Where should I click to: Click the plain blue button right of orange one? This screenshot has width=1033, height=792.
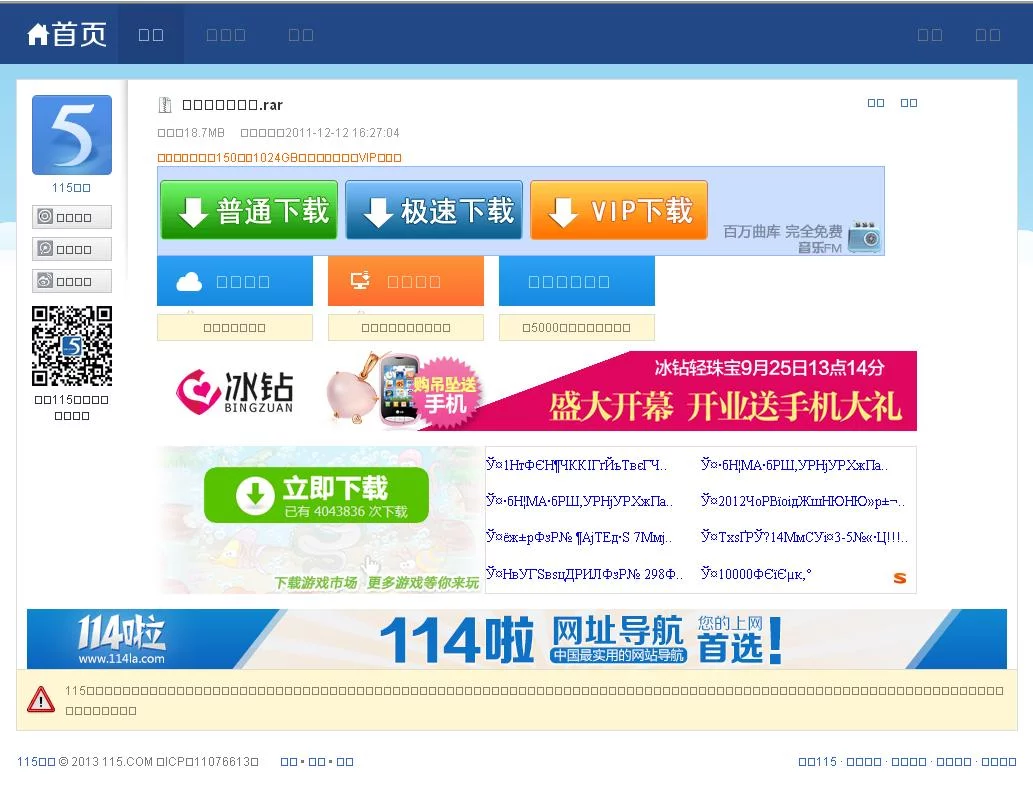tap(576, 281)
